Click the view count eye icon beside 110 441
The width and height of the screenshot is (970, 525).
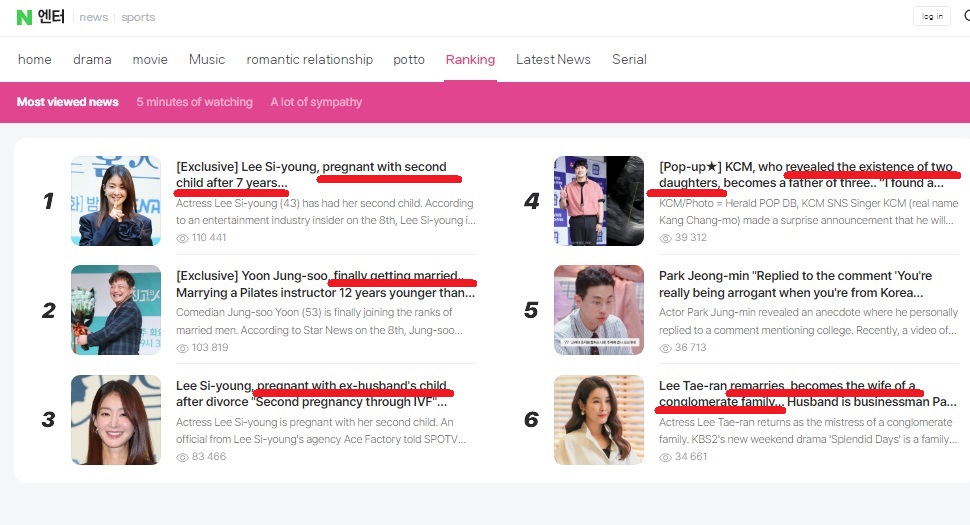(x=182, y=238)
